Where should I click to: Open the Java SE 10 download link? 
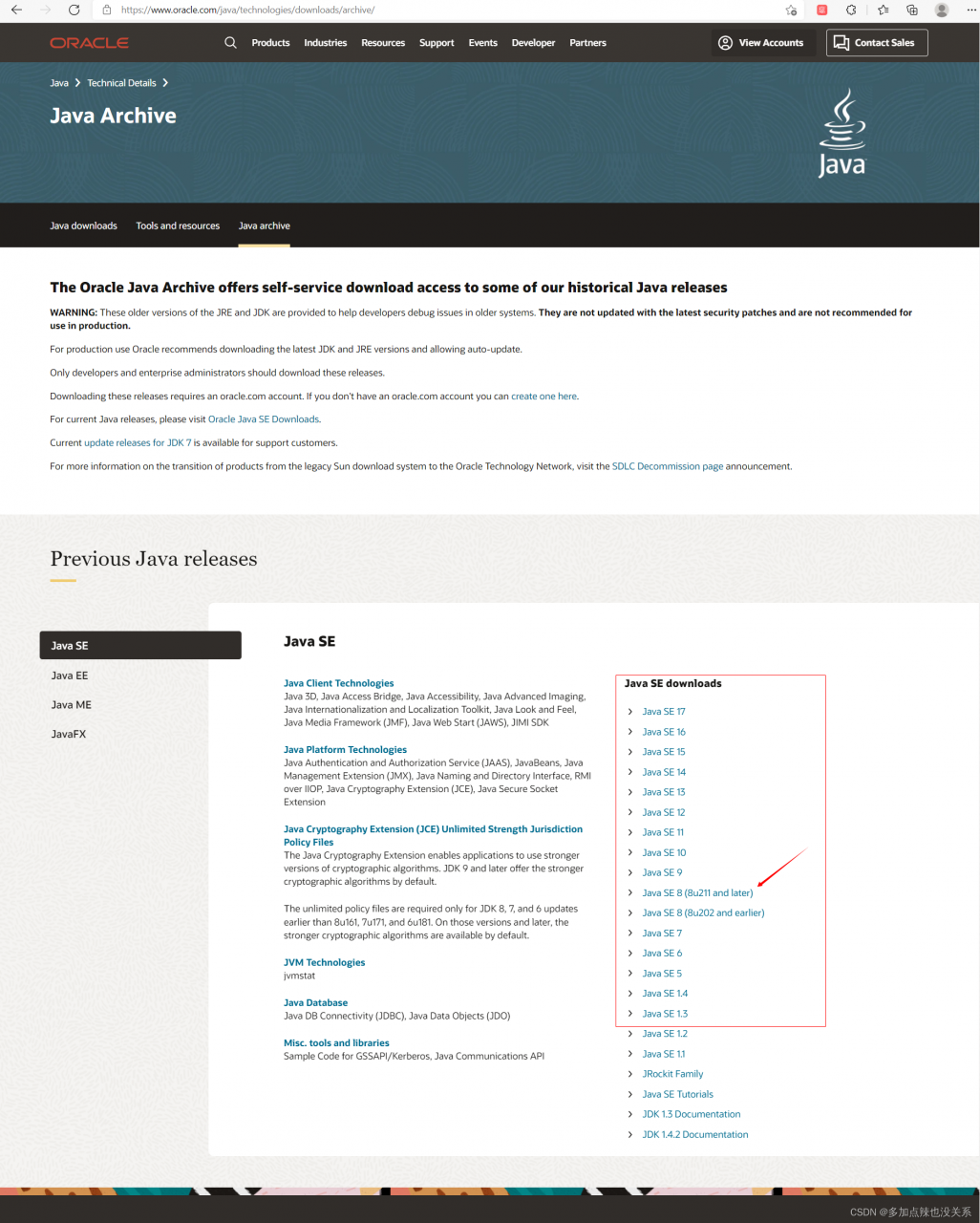click(664, 852)
